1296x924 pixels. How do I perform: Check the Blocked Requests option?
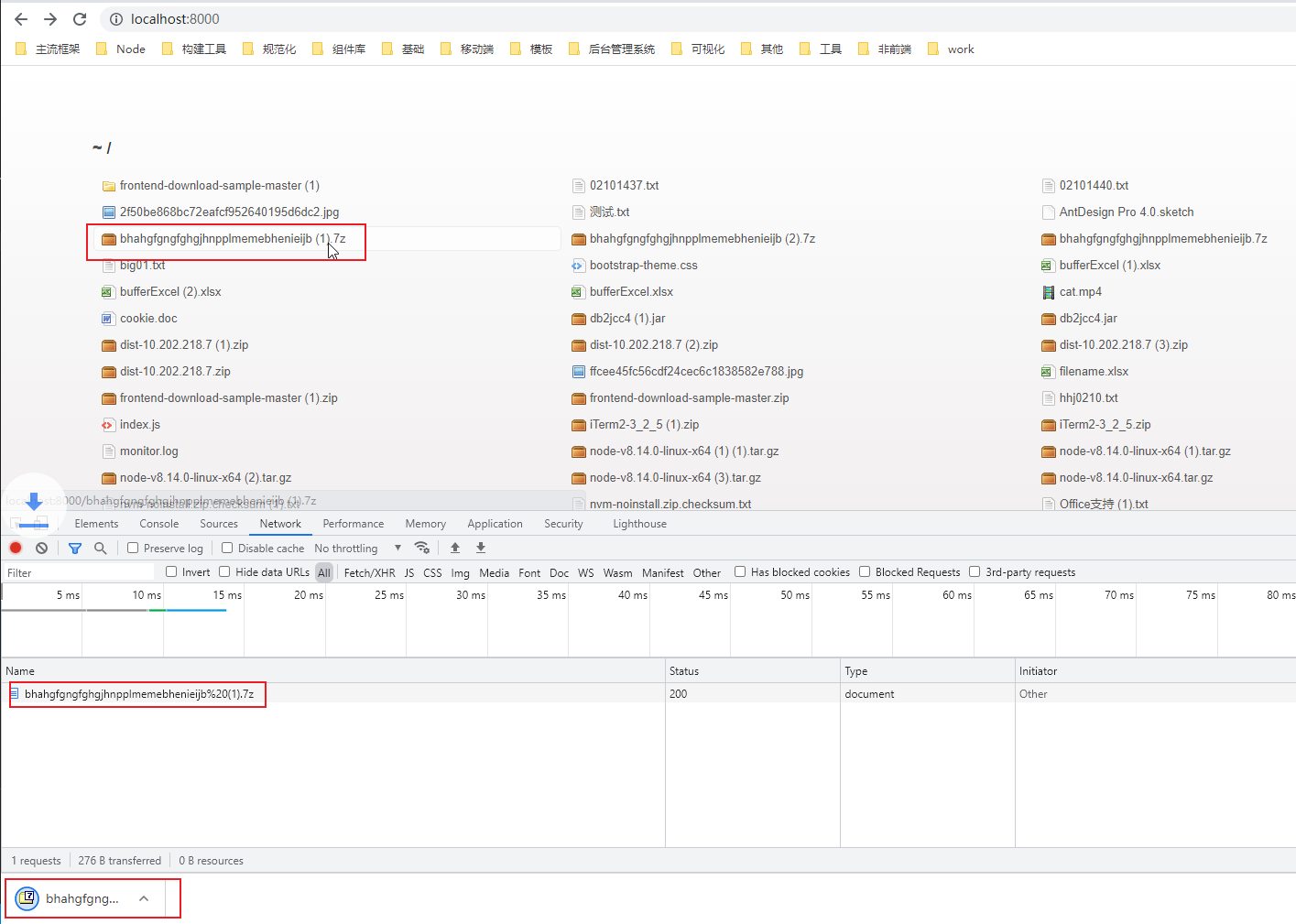click(865, 571)
